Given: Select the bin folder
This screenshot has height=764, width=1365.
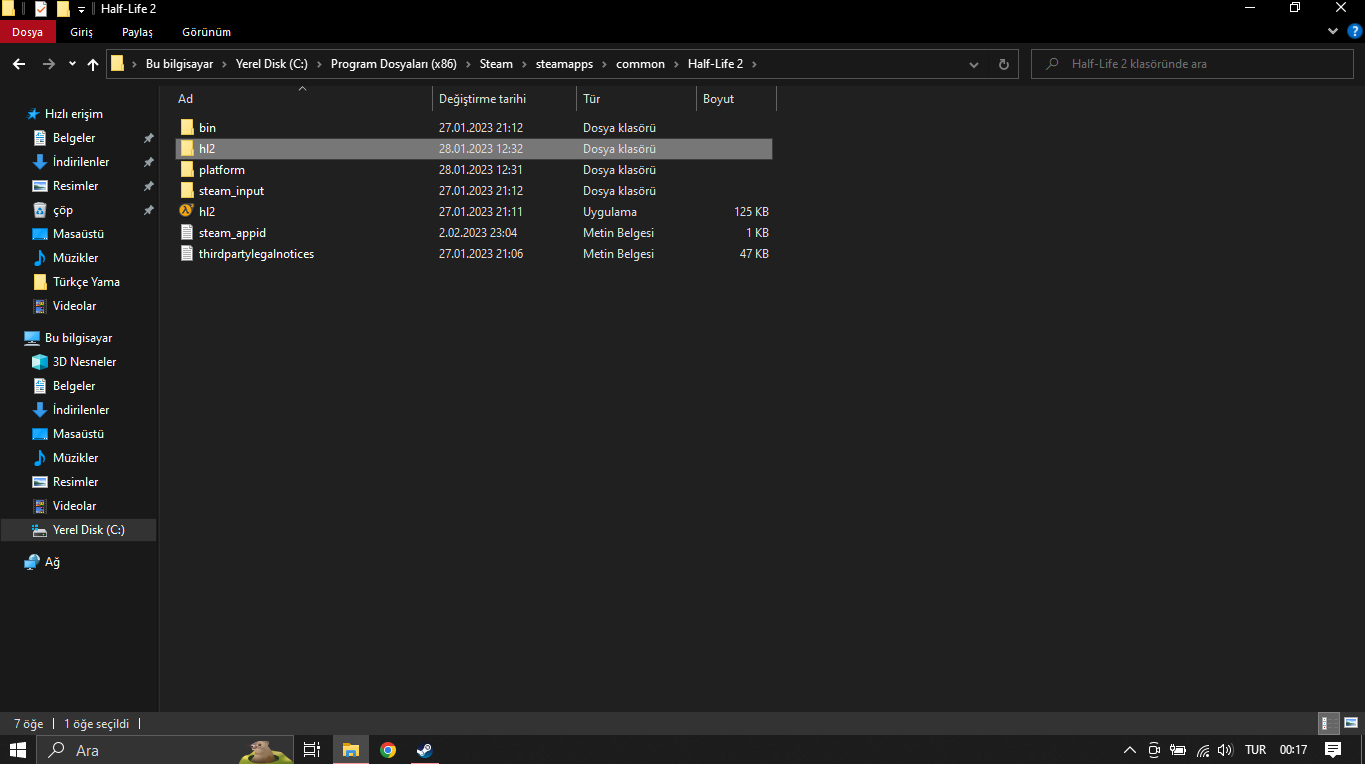Looking at the screenshot, I should coord(473,128).
